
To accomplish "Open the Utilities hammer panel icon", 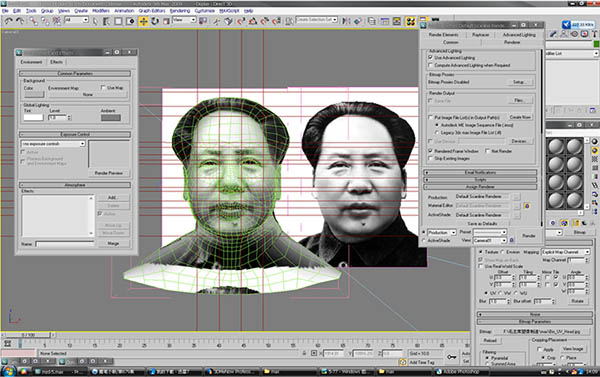I will tap(595, 34).
